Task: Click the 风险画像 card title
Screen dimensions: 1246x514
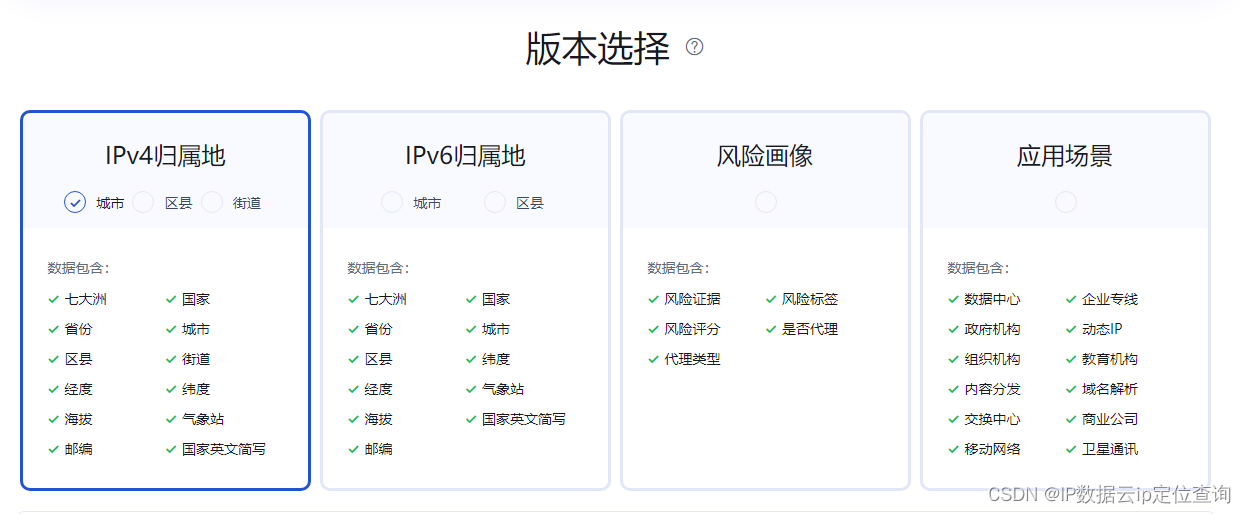Action: (x=765, y=156)
